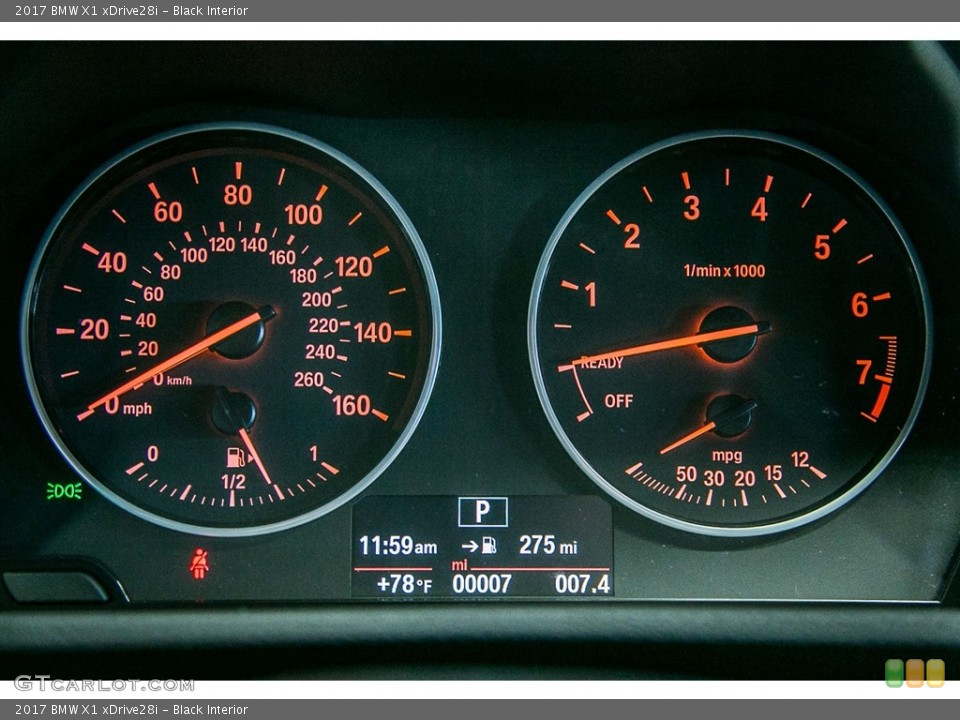Click the fuel pump icon on fuel gauge
This screenshot has width=960, height=720.
236,457
